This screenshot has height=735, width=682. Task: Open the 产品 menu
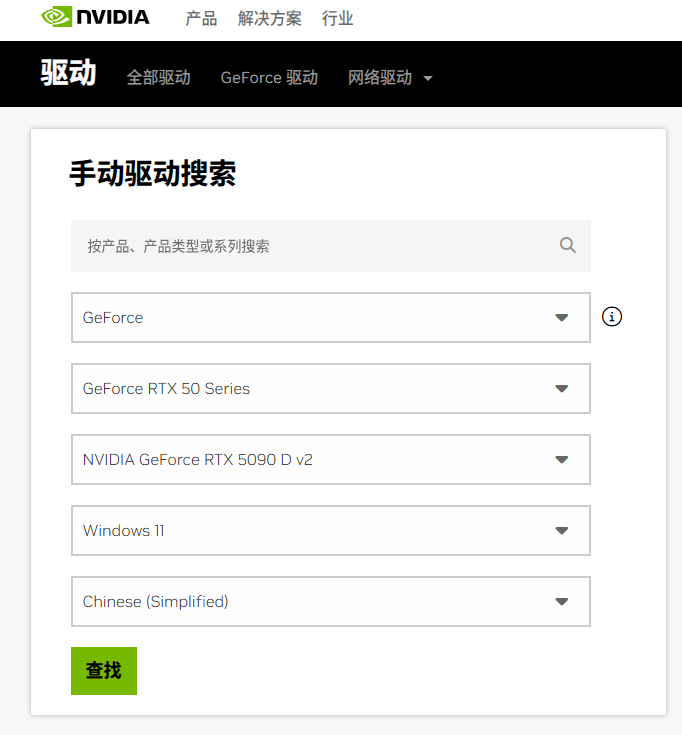point(201,19)
